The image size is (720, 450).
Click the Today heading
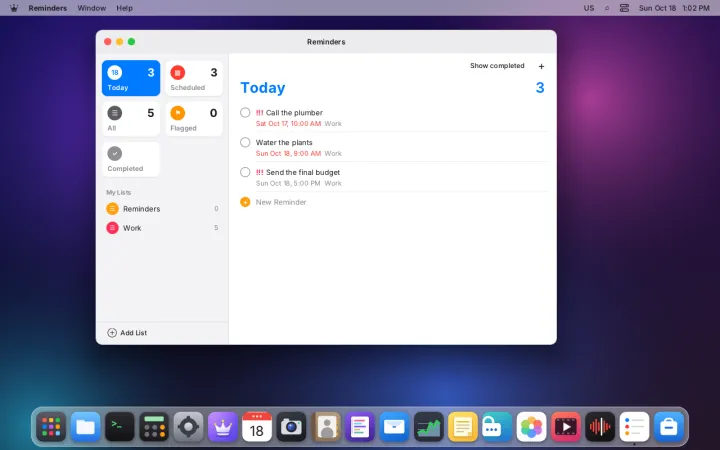(263, 87)
